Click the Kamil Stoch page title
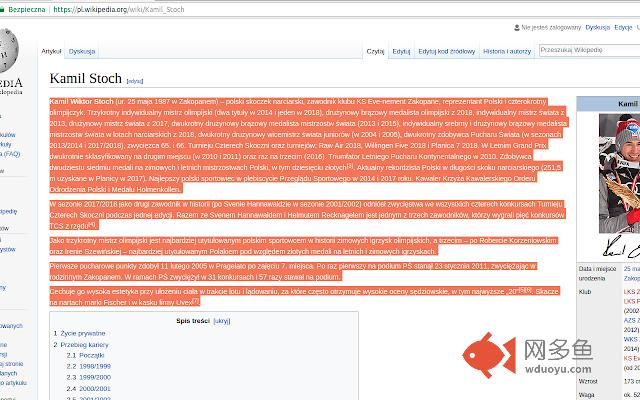The width and height of the screenshot is (640, 400). 85,78
